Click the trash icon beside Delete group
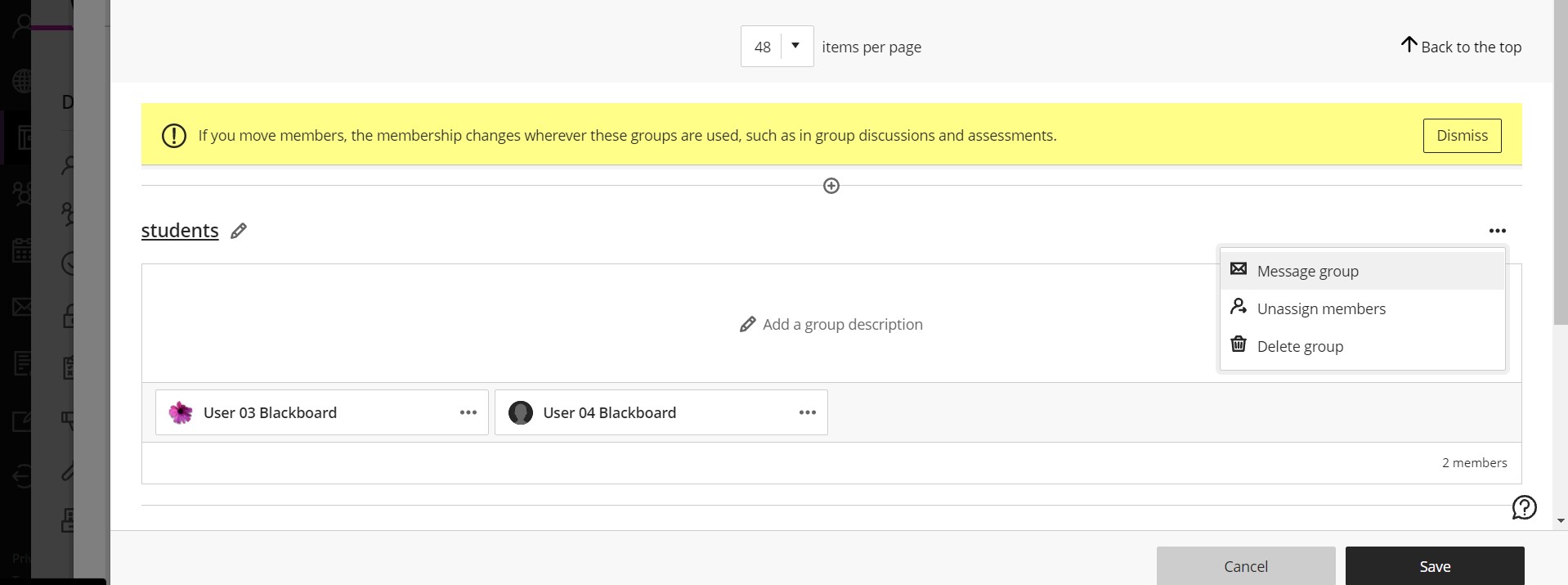Image resolution: width=1568 pixels, height=585 pixels. 1239,344
